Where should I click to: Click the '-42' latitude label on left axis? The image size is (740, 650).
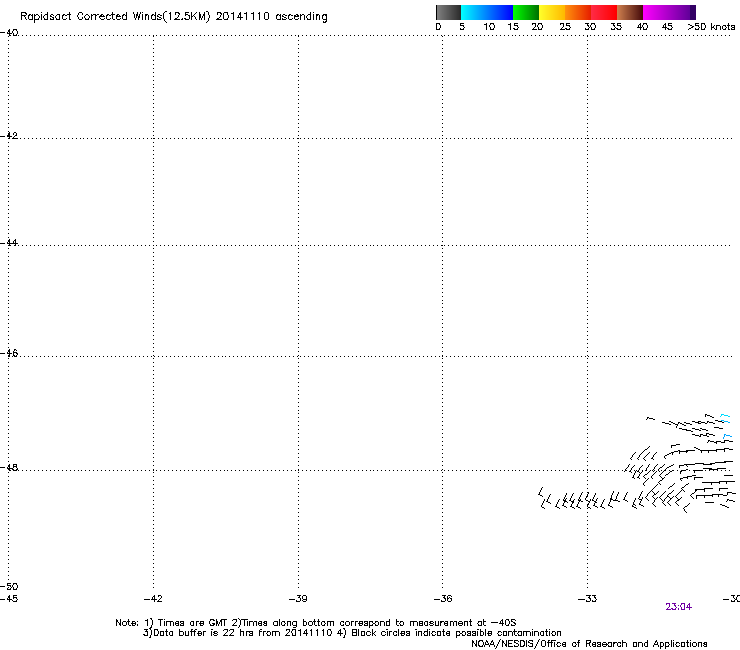[x=9, y=135]
